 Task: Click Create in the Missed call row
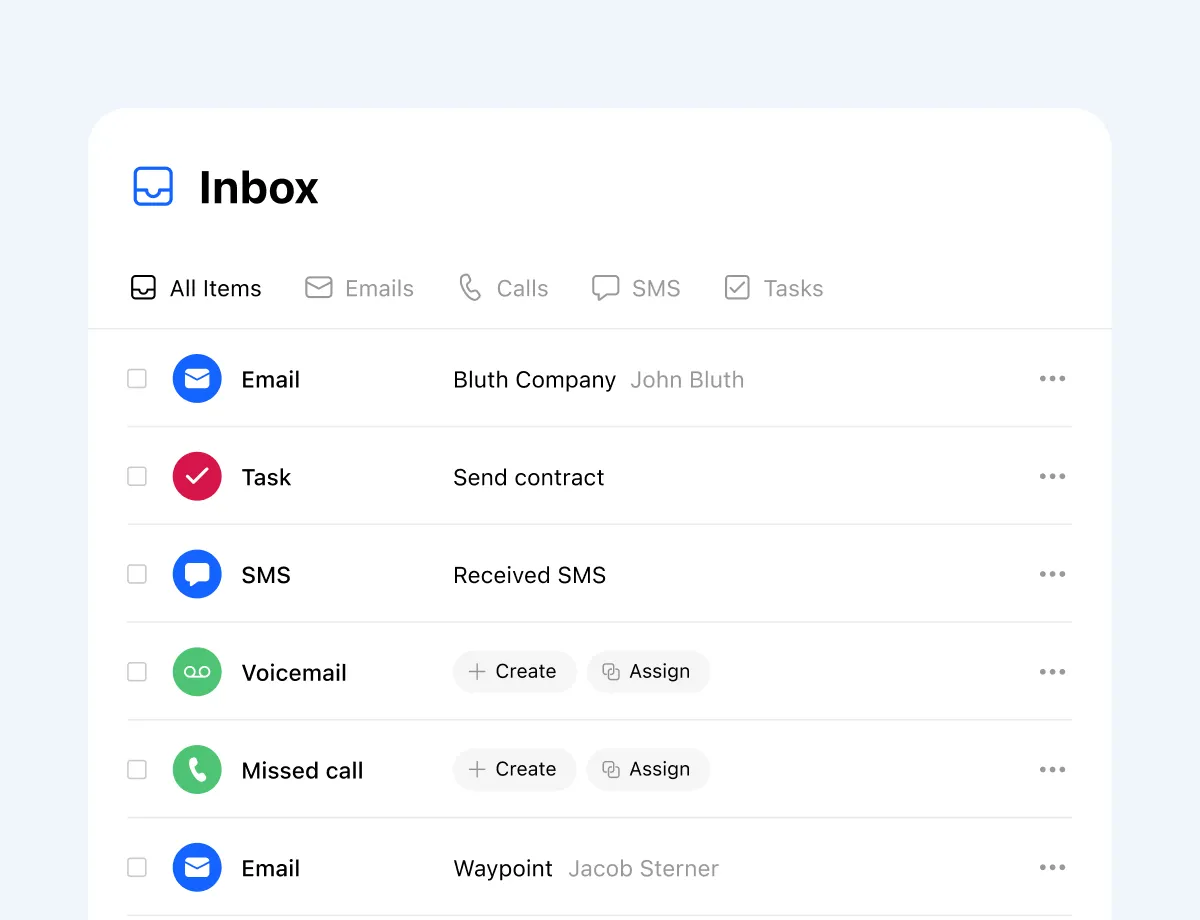(514, 770)
